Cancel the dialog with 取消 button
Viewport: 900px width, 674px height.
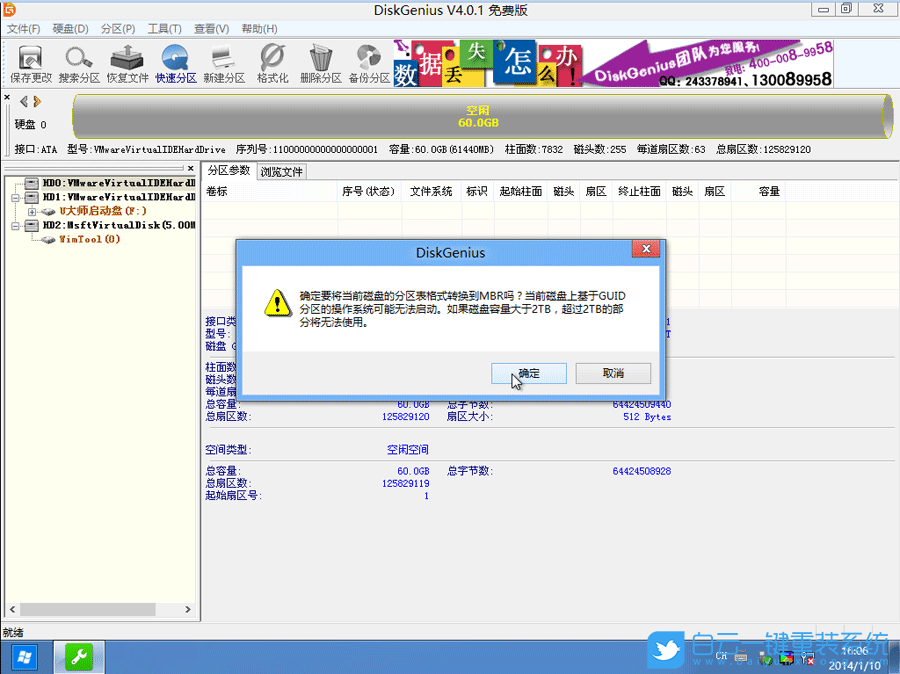point(613,372)
